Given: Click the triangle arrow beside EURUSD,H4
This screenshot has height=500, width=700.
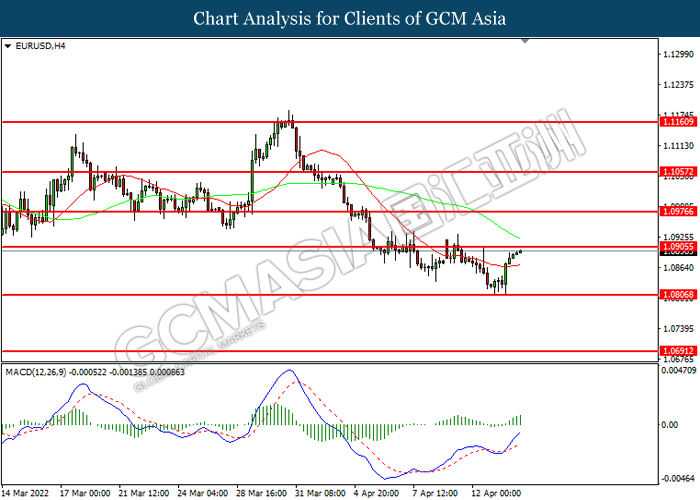Looking at the screenshot, I should 8,46.
